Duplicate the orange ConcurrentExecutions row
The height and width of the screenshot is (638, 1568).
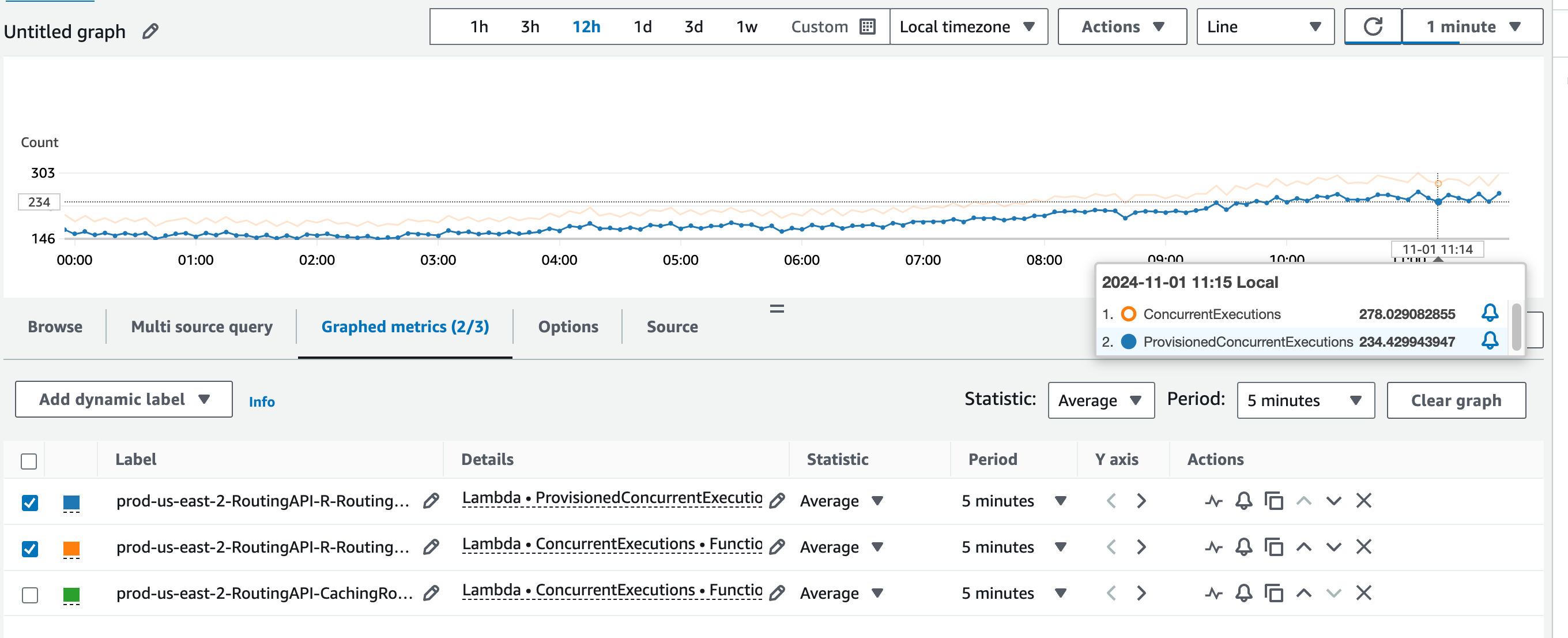[x=1273, y=547]
